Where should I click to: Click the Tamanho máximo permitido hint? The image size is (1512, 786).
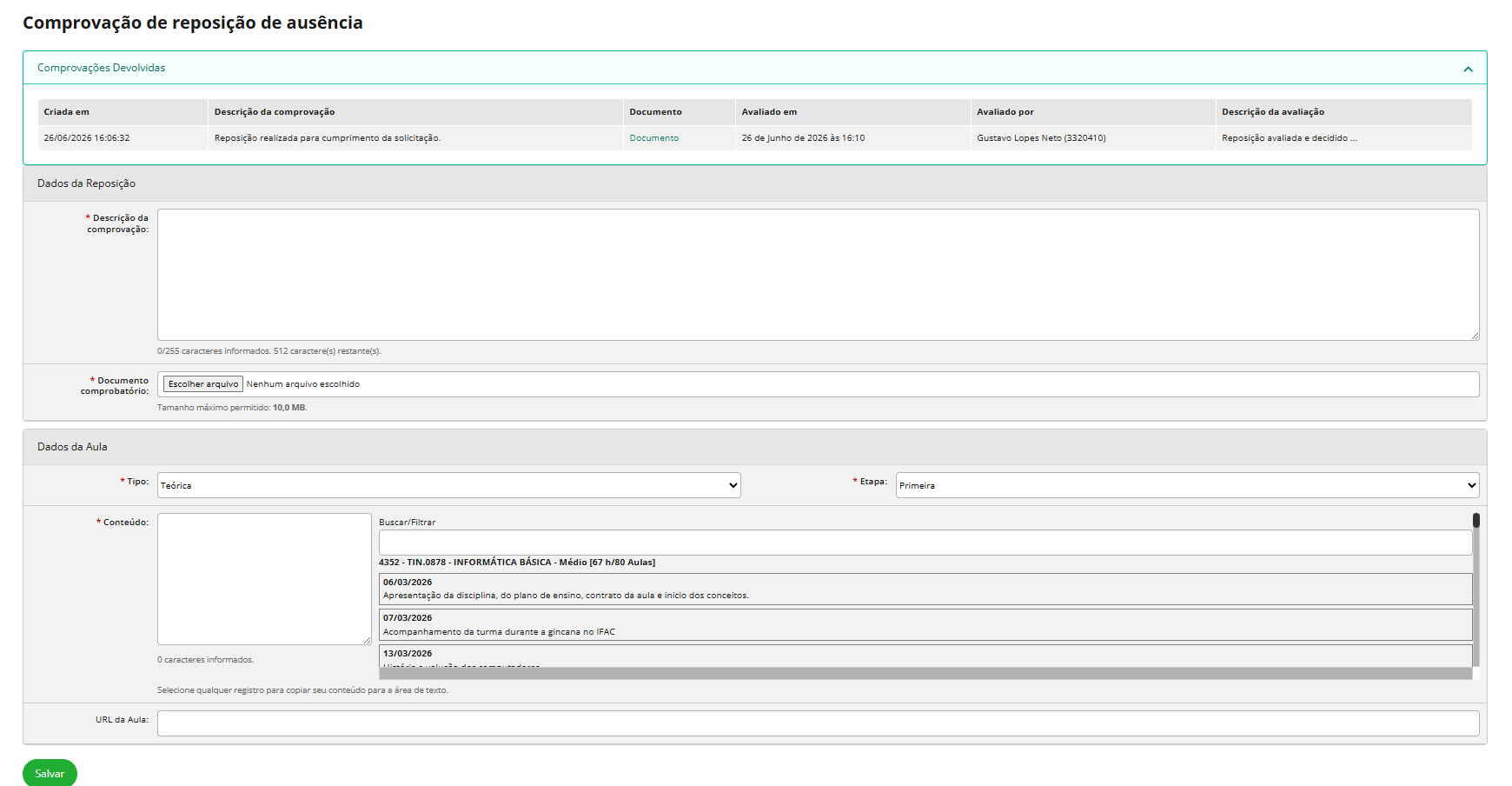click(232, 408)
